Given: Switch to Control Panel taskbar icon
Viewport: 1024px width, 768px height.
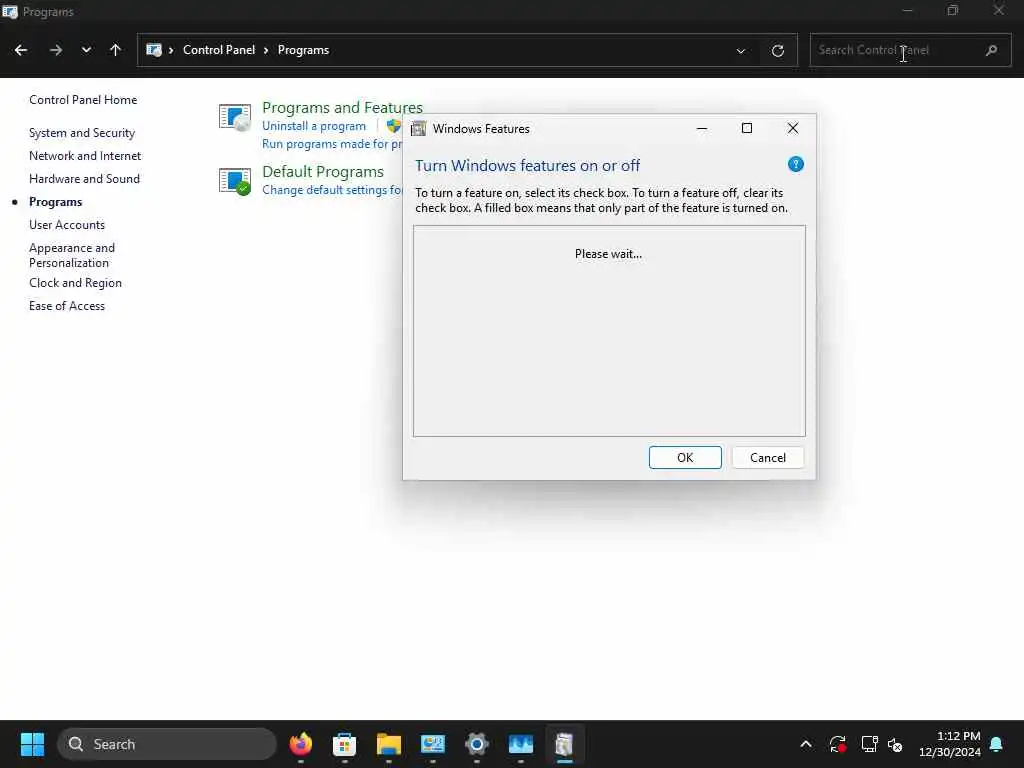Looking at the screenshot, I should 432,744.
